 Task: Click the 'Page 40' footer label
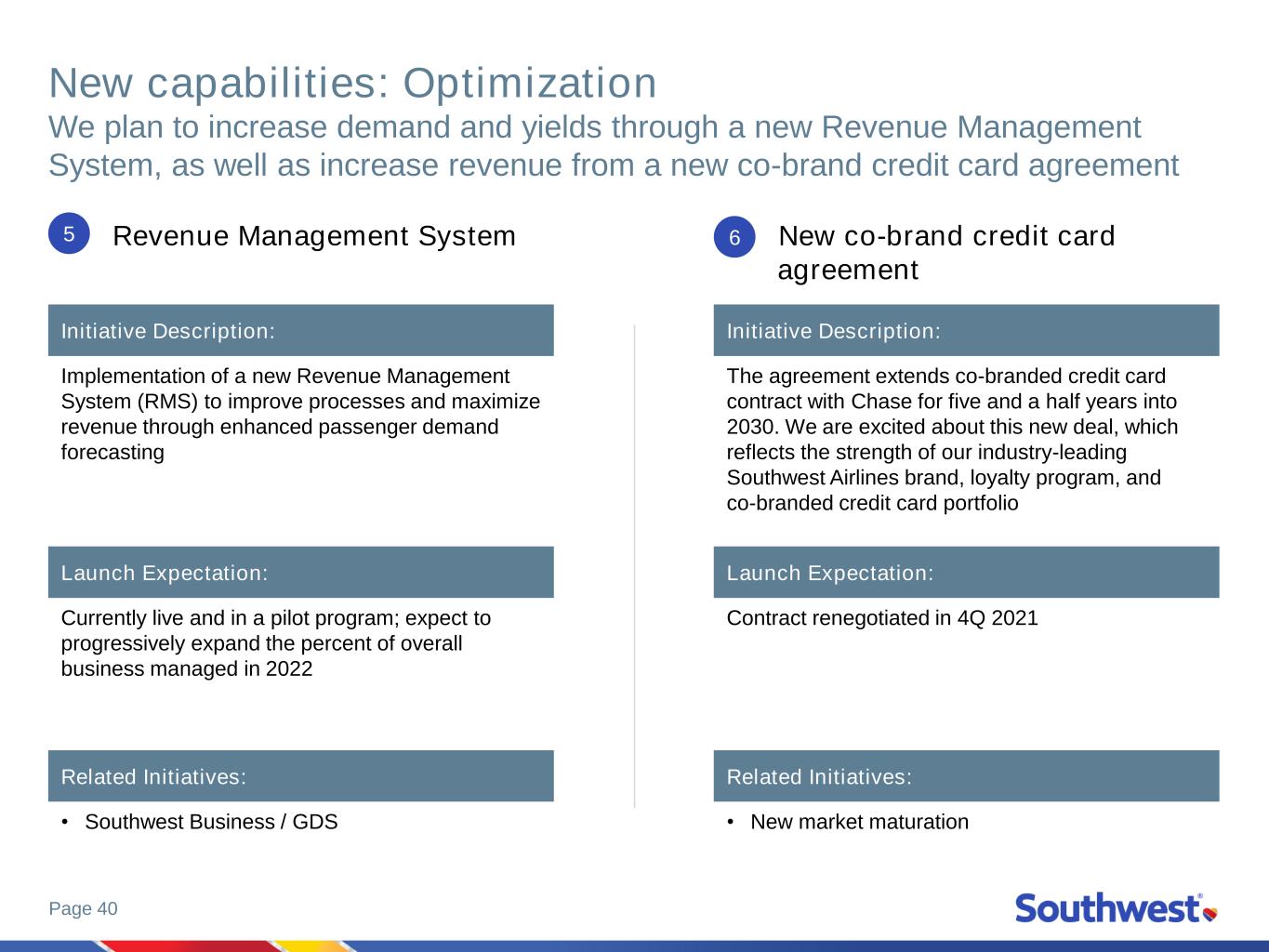pos(84,908)
